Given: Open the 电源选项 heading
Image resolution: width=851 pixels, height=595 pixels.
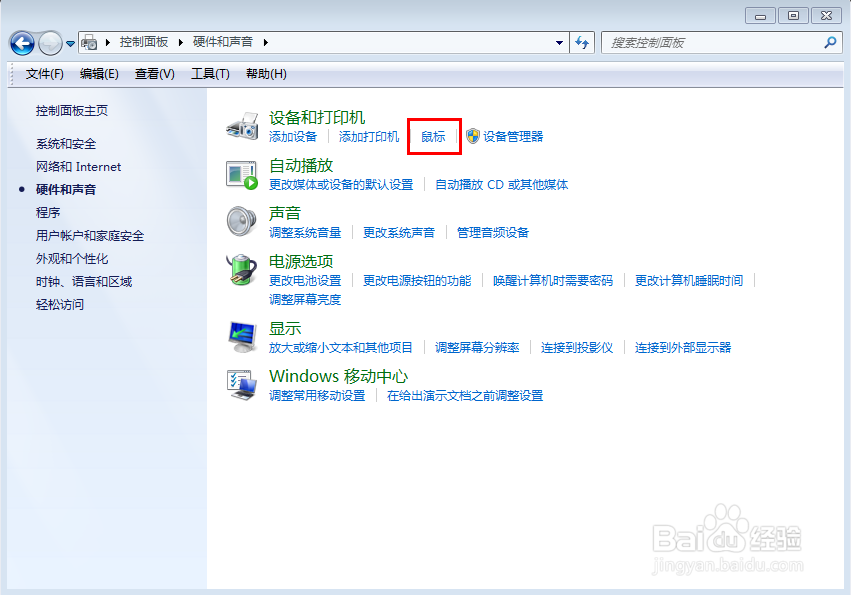Looking at the screenshot, I should coord(301,261).
